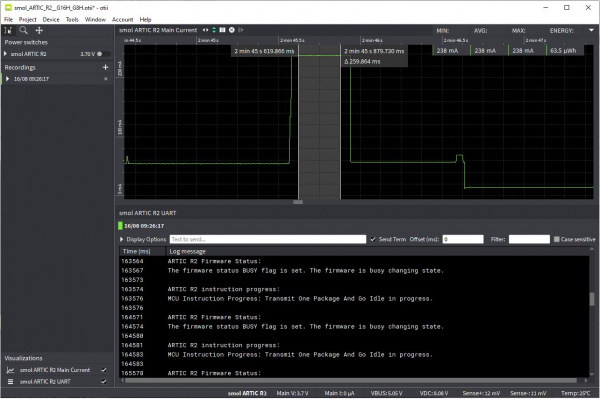Open the Help menu
Viewport: 600px width, 399px height.
coord(145,20)
